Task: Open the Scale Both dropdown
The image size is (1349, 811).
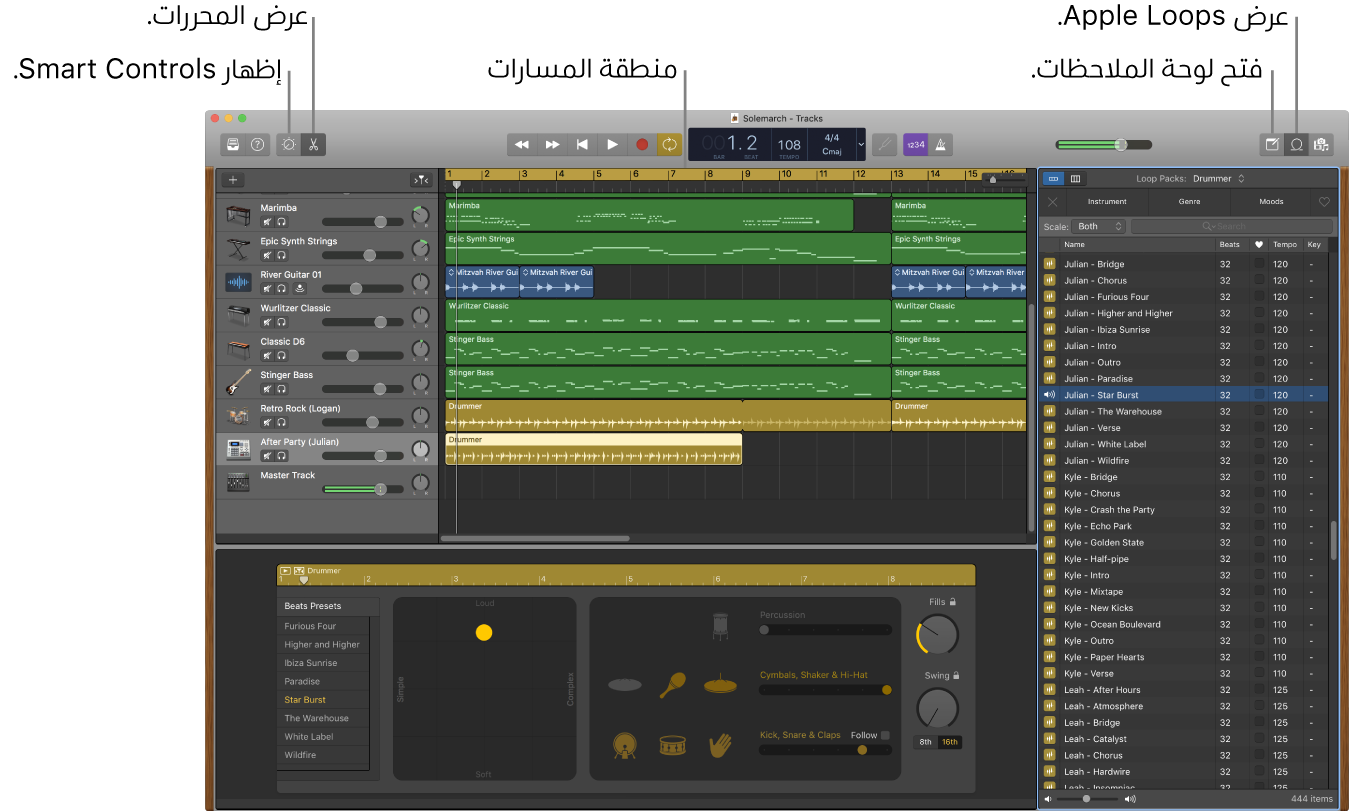Action: click(x=1098, y=226)
